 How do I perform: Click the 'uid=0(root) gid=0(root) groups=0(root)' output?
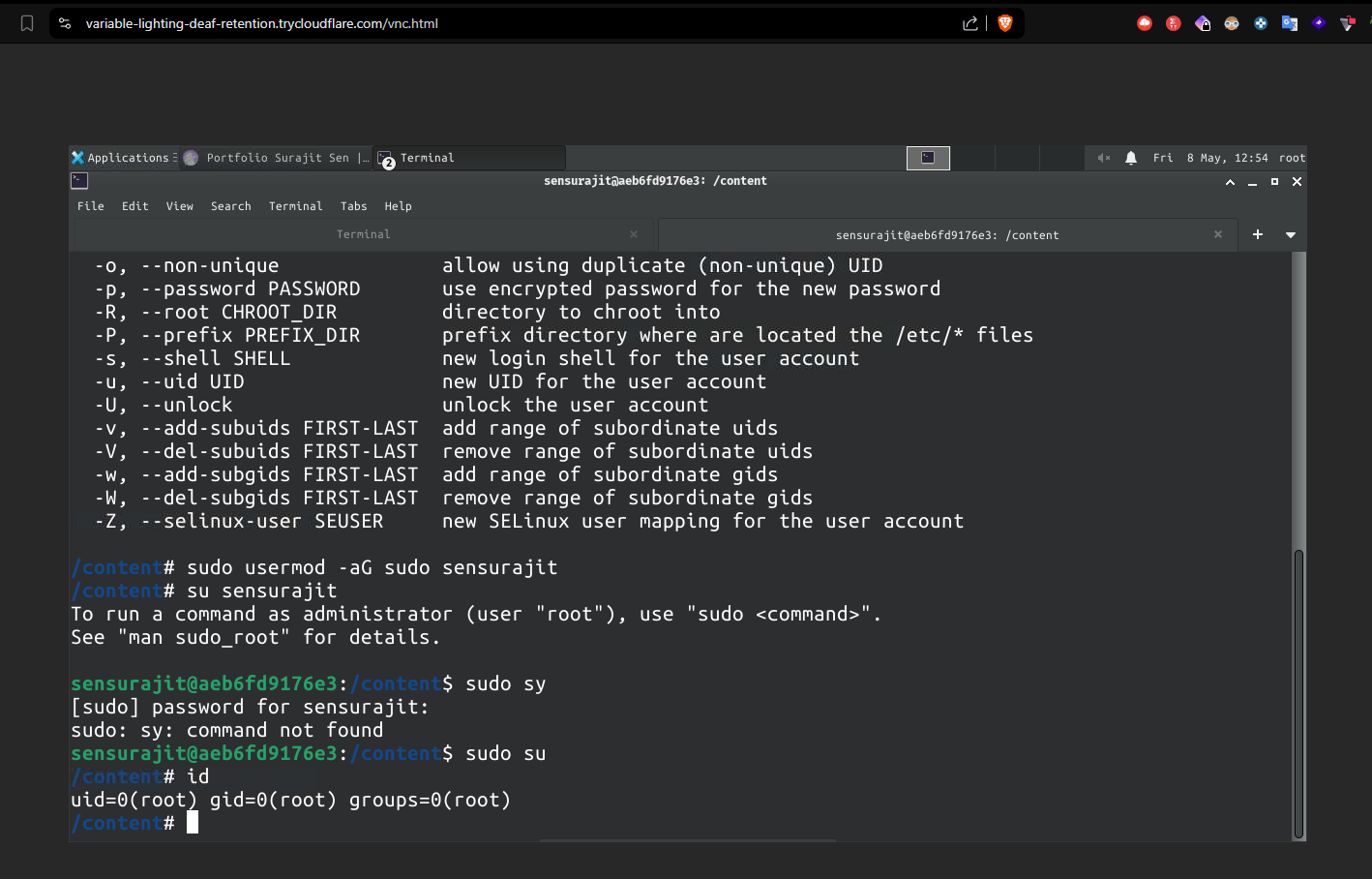coord(290,800)
